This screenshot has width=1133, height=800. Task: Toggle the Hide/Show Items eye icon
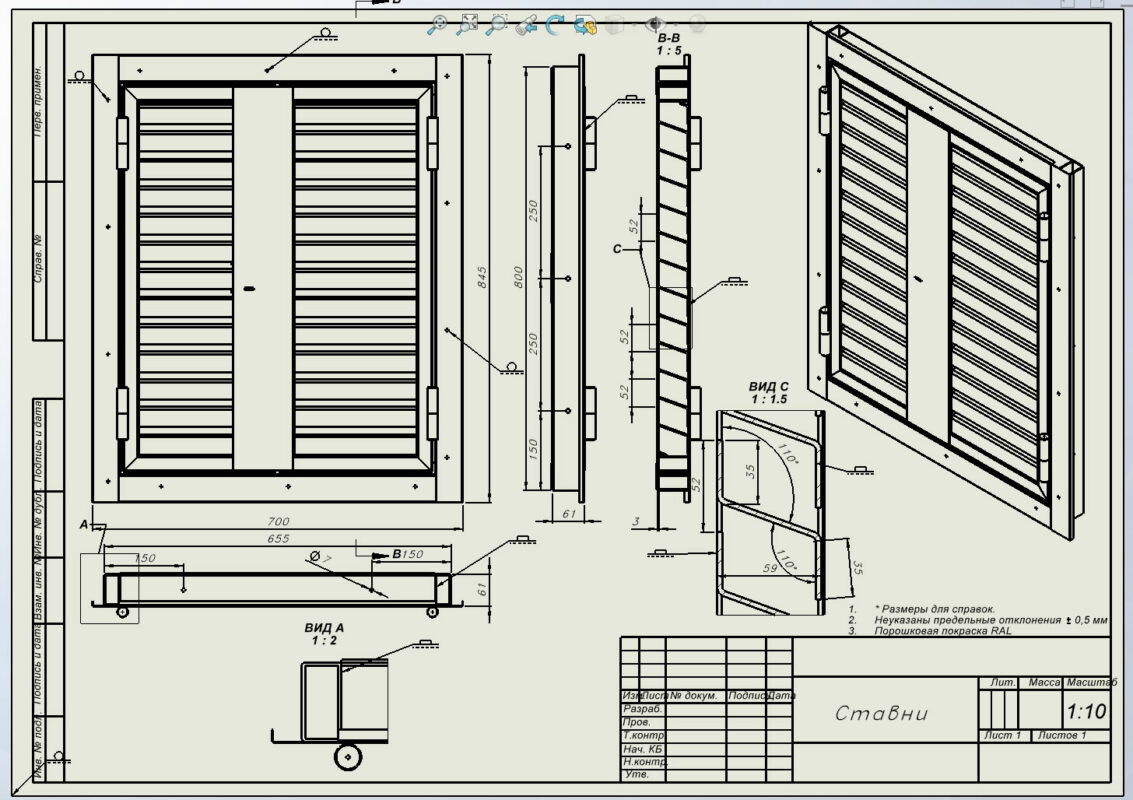pos(656,25)
